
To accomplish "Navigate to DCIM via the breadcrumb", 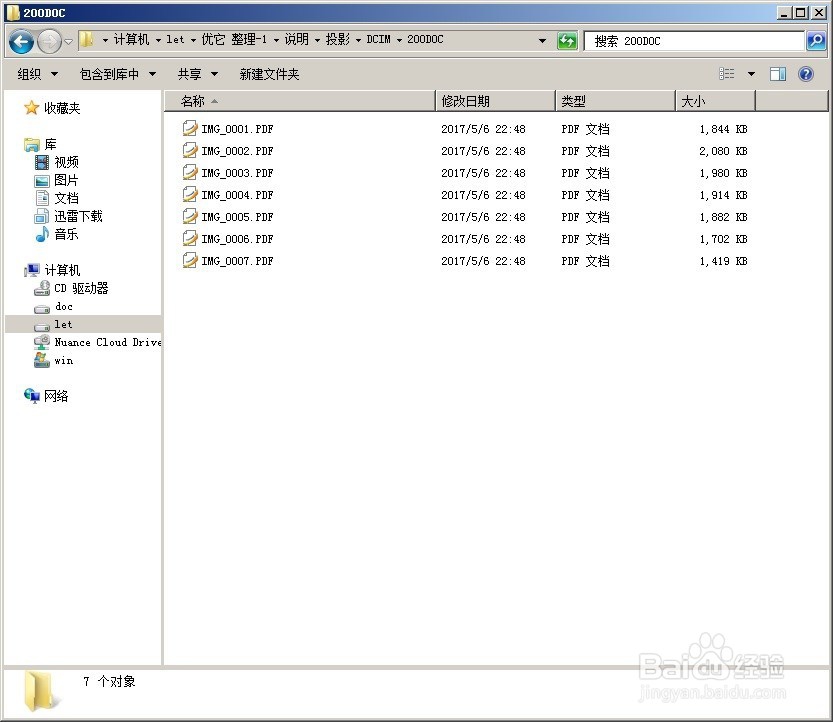I will pyautogui.click(x=378, y=40).
